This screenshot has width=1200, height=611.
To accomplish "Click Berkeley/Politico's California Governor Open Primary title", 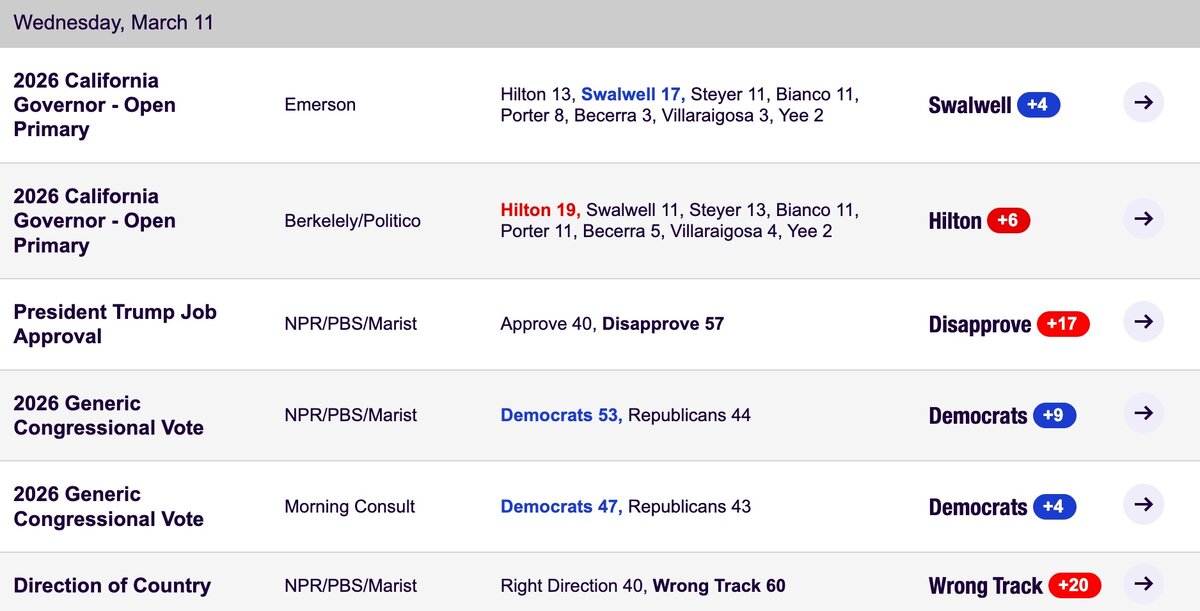I will point(95,221).
